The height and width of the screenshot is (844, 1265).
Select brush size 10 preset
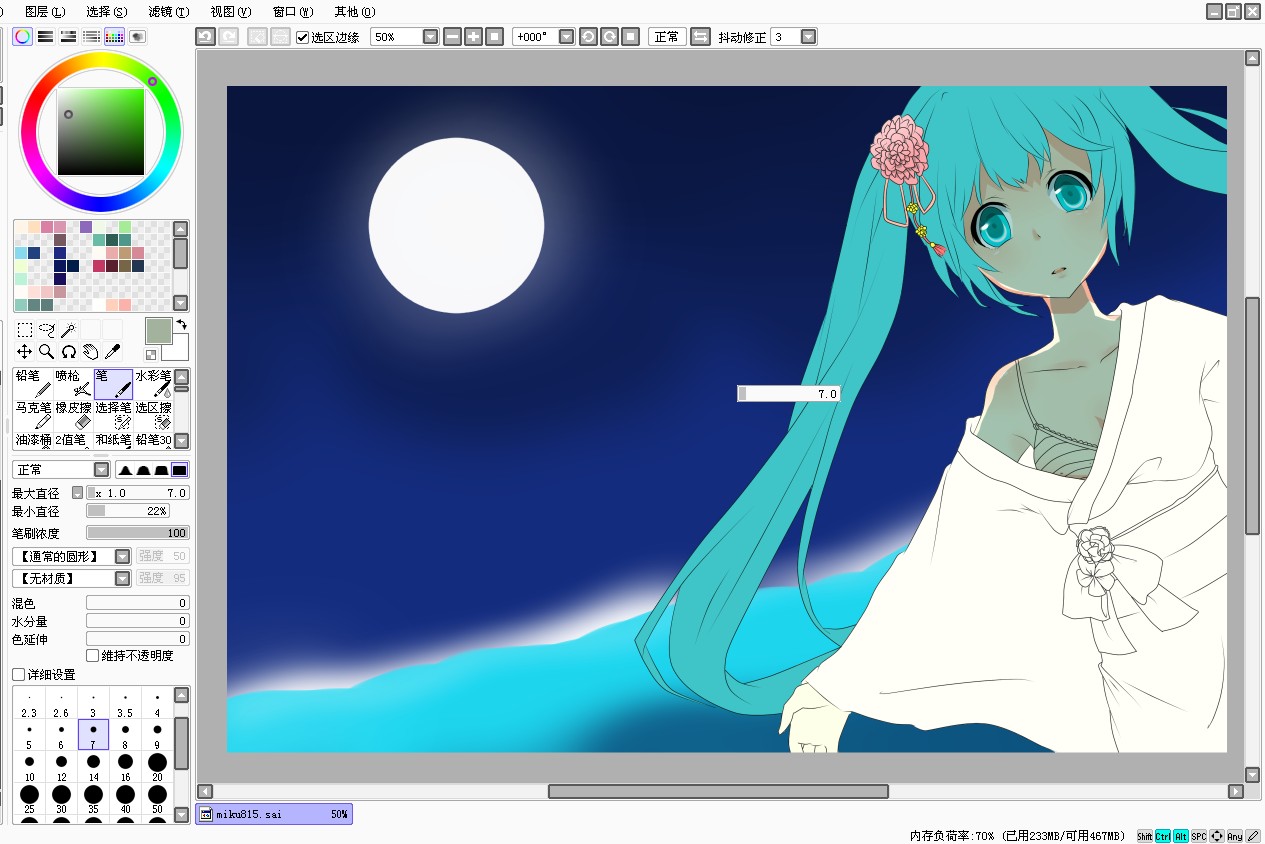click(x=29, y=766)
